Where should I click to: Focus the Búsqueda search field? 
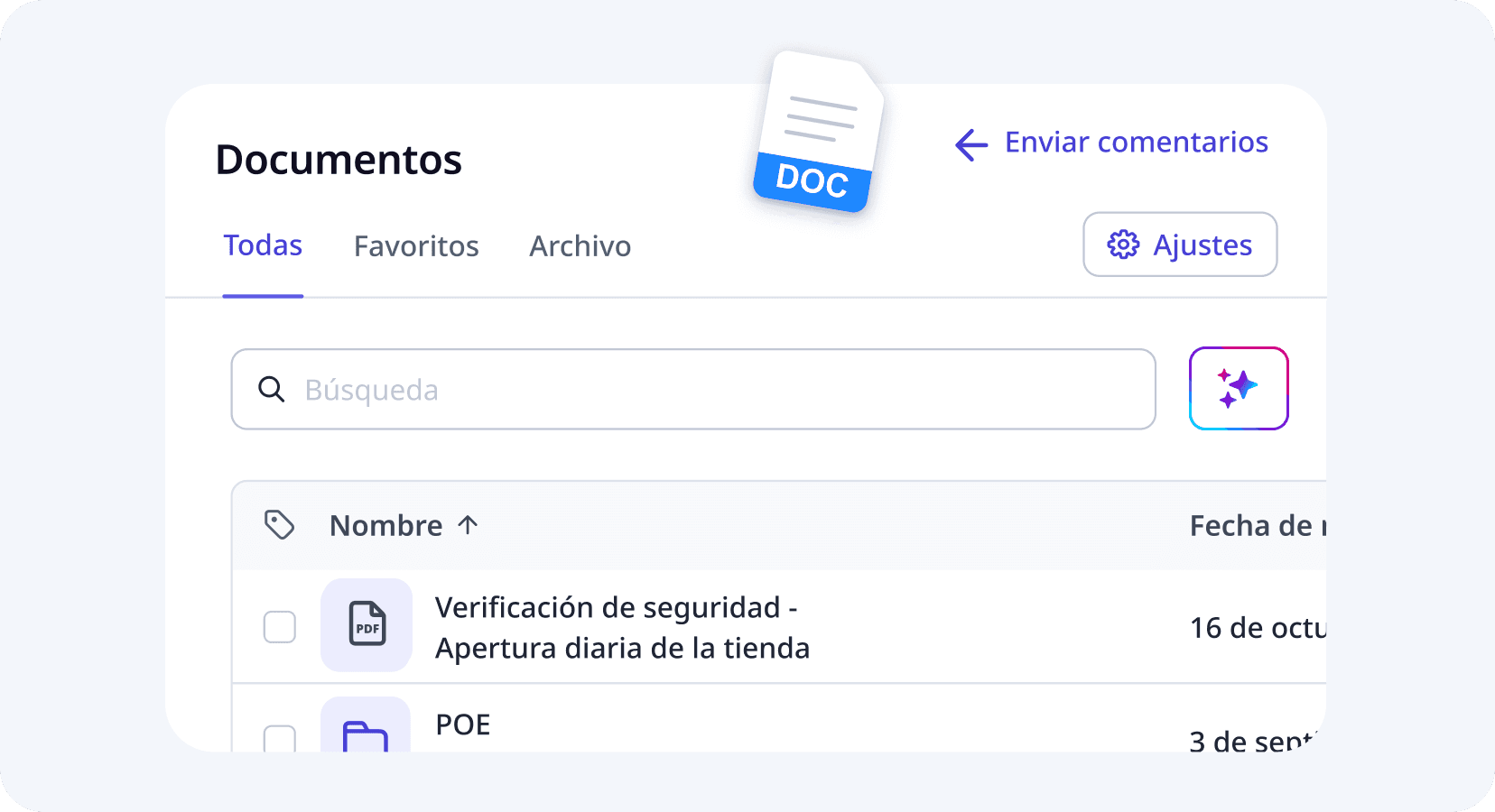coord(693,389)
